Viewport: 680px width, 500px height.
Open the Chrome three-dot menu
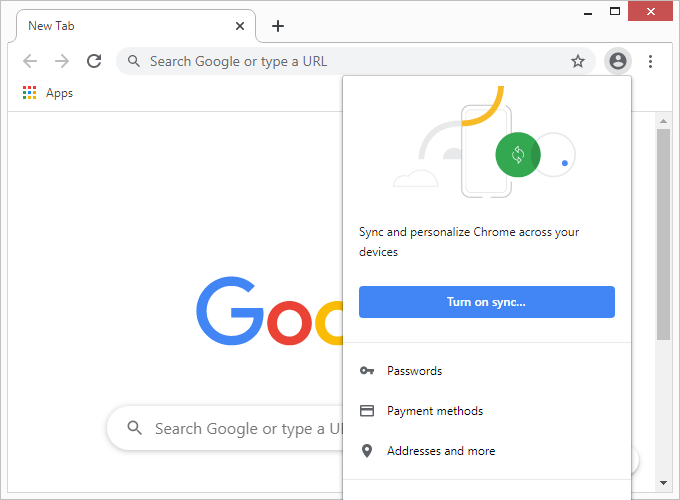[650, 61]
